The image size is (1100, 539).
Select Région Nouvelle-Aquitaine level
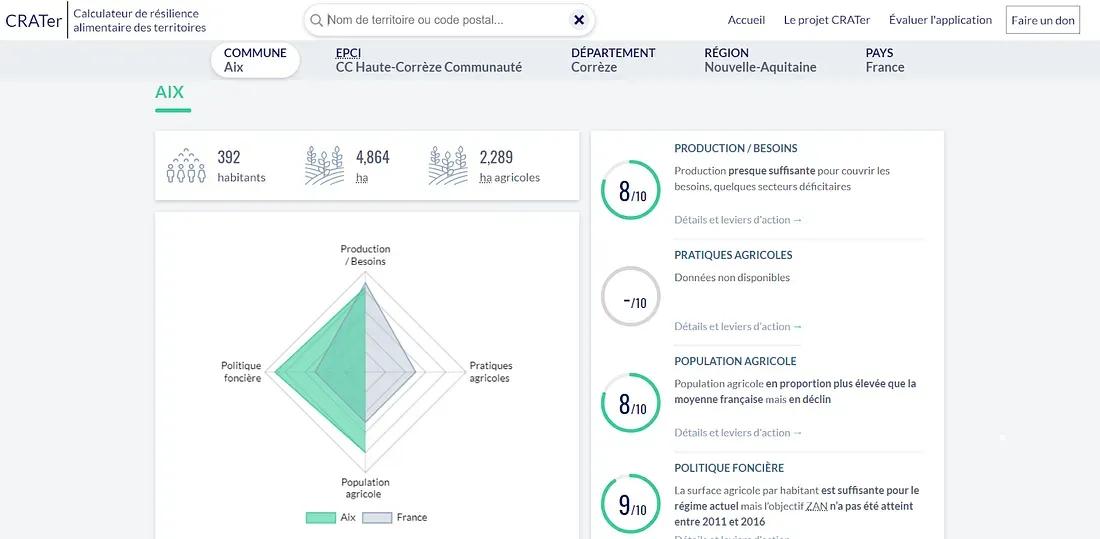(x=760, y=60)
